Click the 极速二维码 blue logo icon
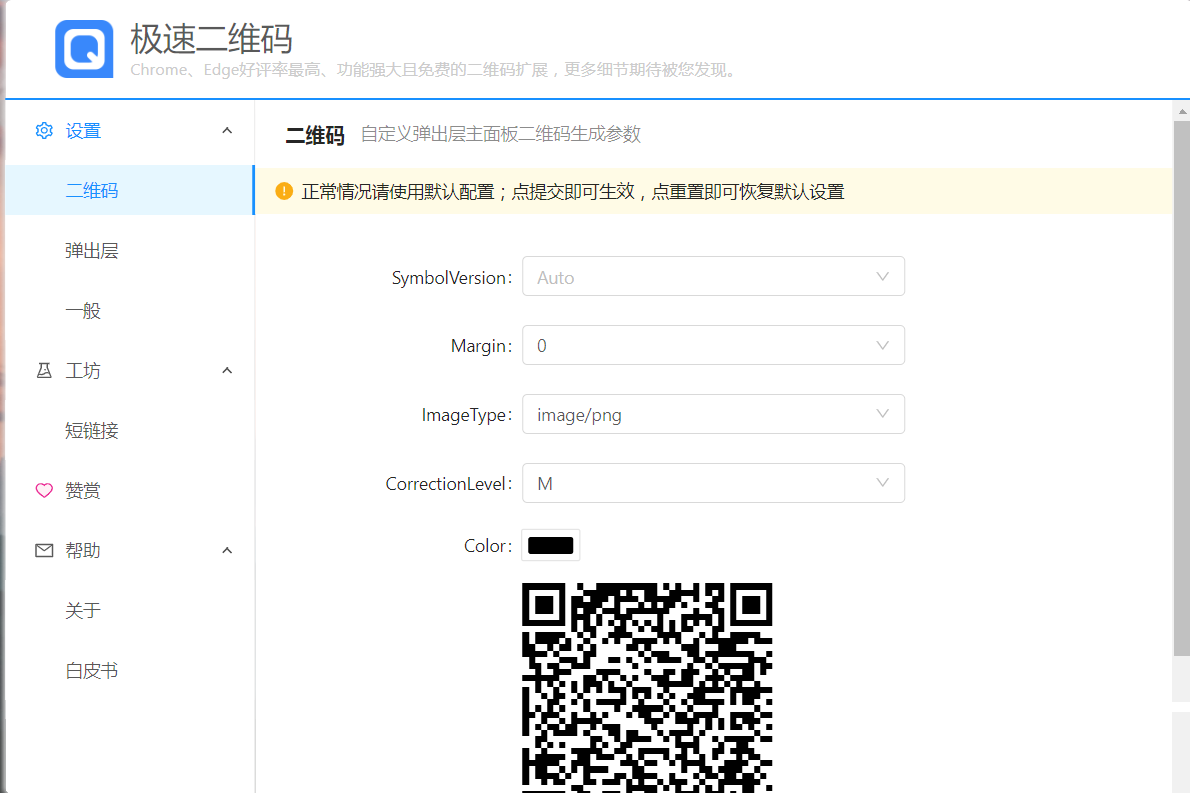The width and height of the screenshot is (1190, 793). [x=84, y=49]
